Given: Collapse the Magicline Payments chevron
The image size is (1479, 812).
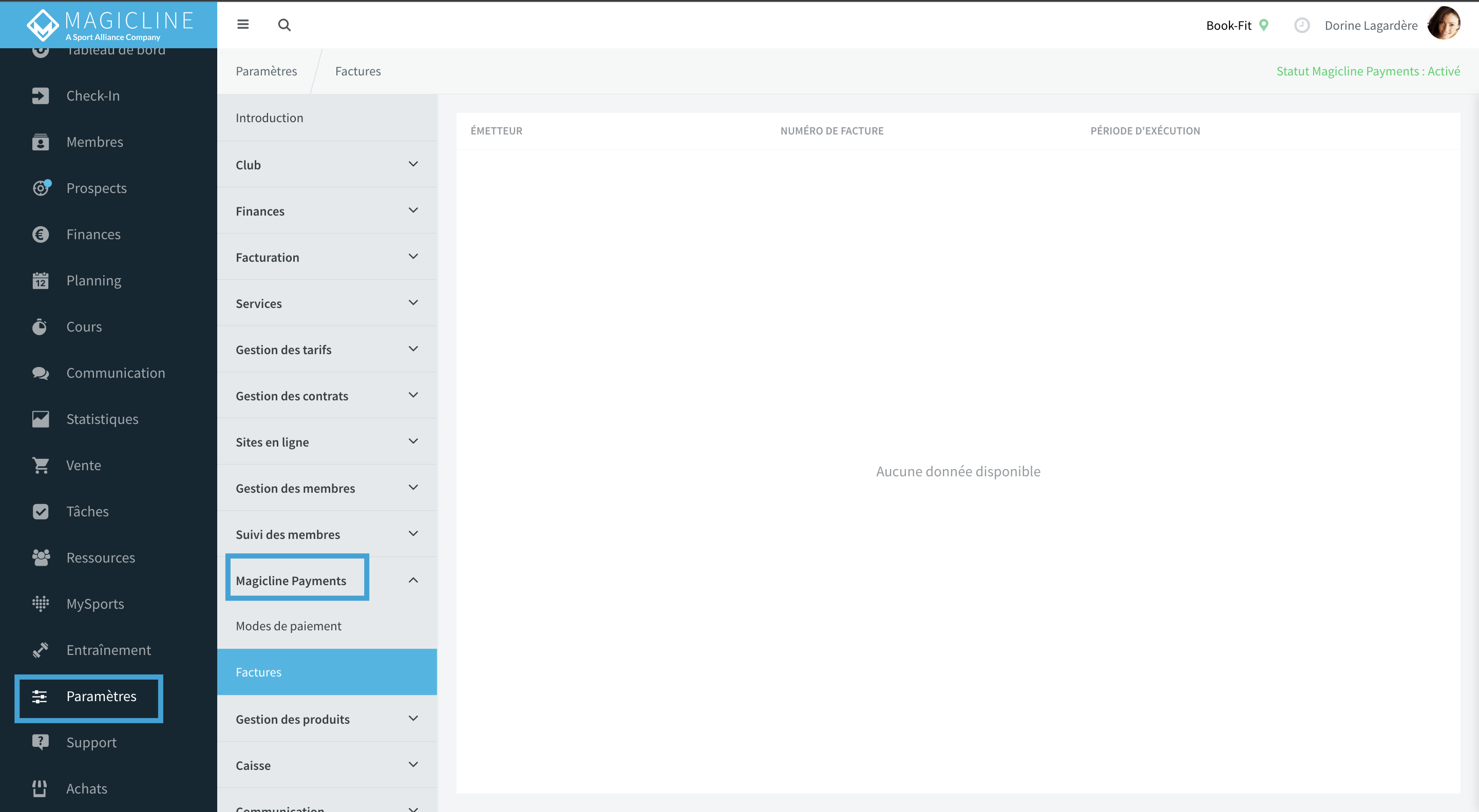Looking at the screenshot, I should [413, 580].
